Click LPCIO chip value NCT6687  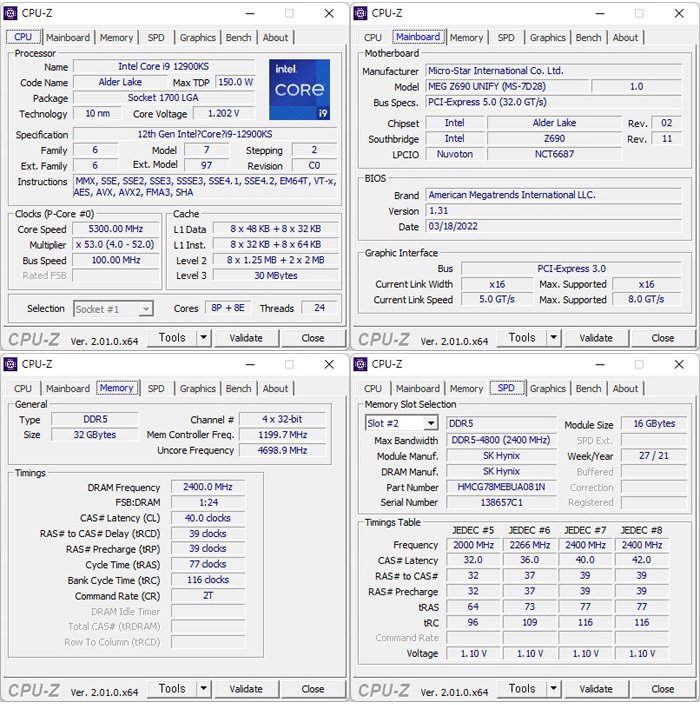click(x=554, y=154)
